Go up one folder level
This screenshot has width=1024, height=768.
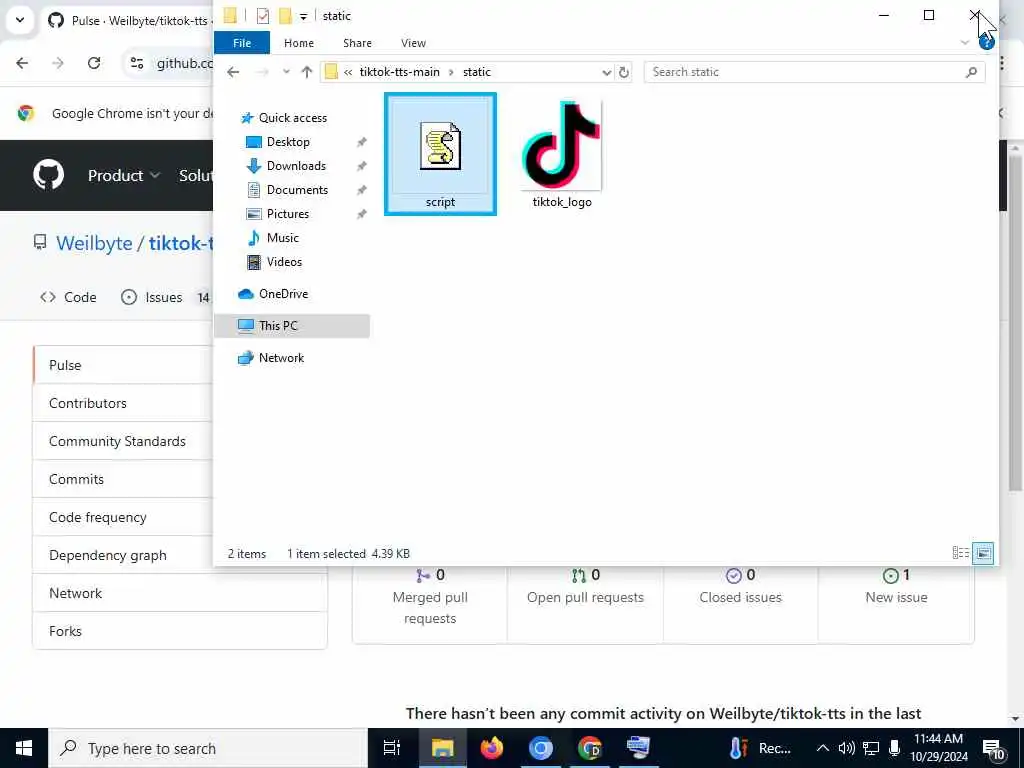click(306, 72)
